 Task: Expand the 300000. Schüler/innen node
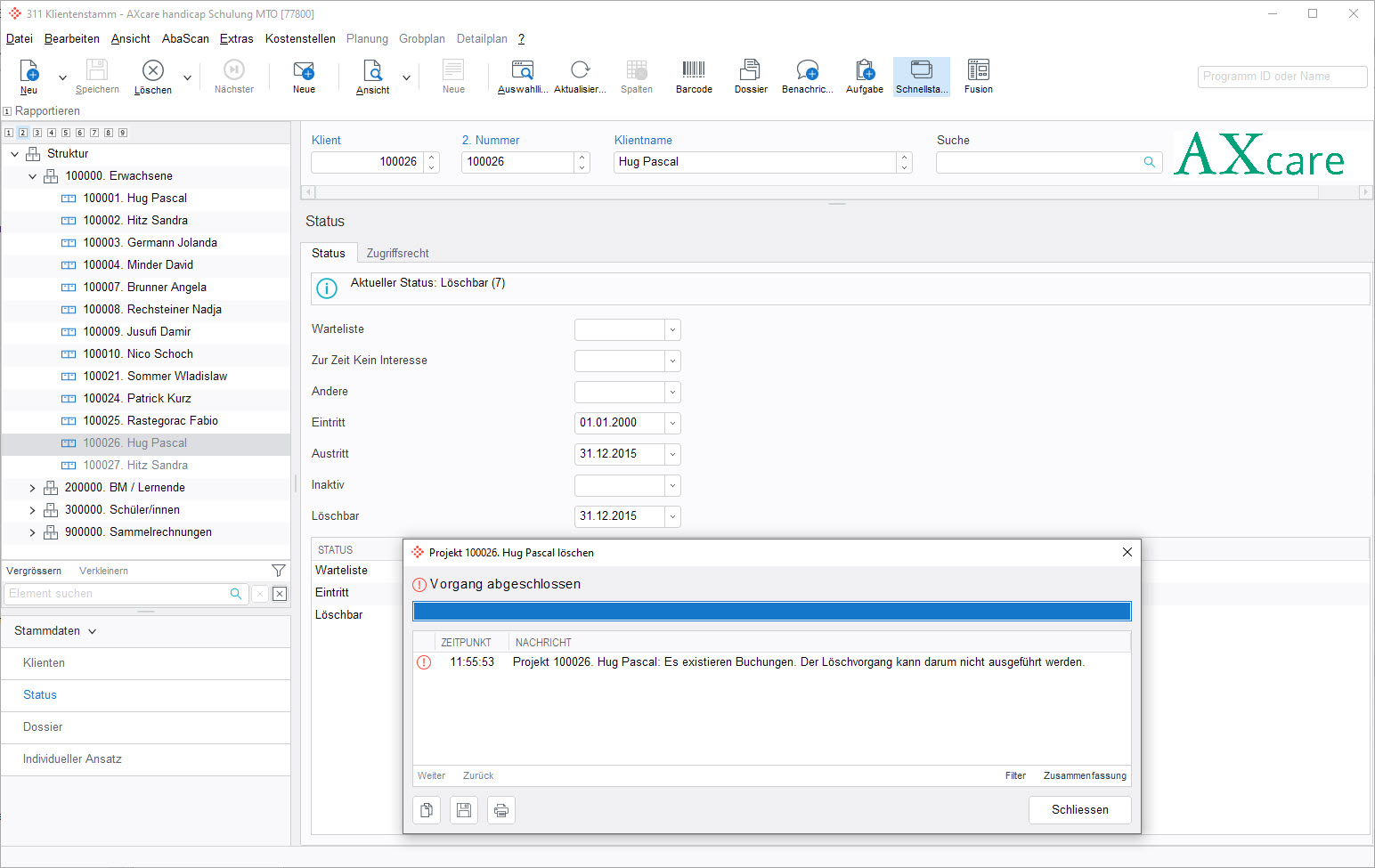(32, 510)
